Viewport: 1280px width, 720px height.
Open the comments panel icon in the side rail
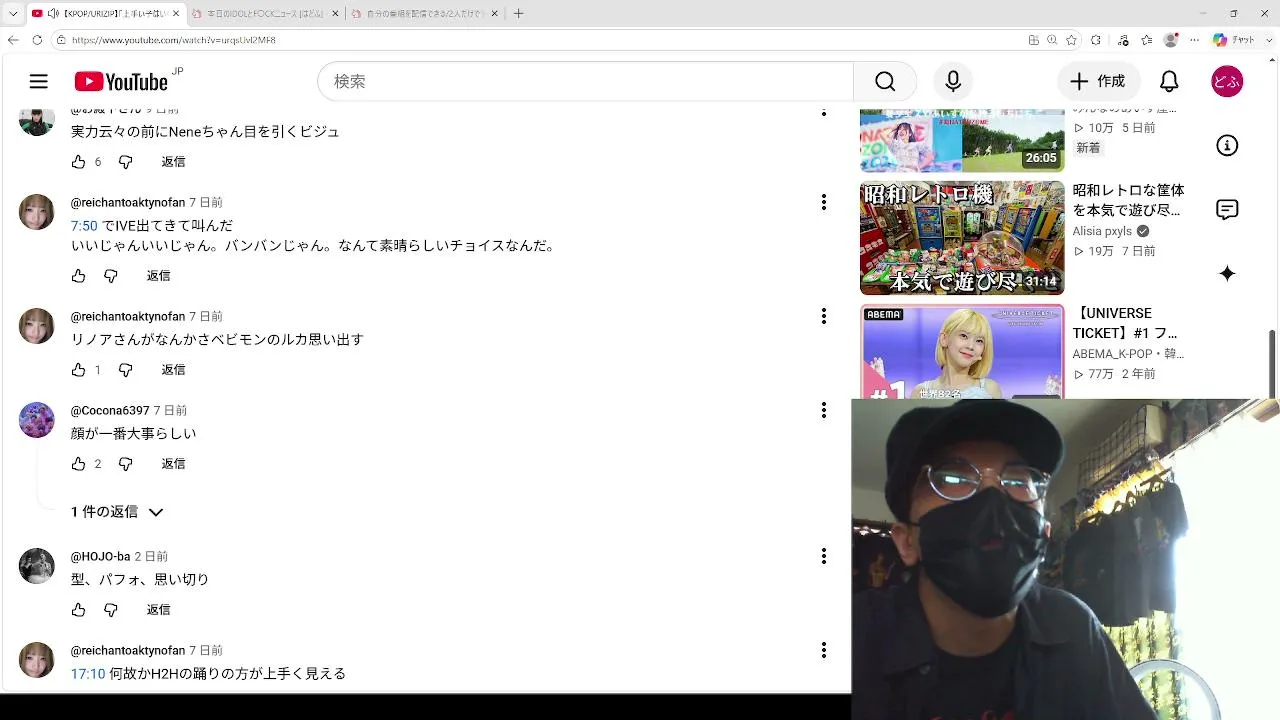point(1227,210)
